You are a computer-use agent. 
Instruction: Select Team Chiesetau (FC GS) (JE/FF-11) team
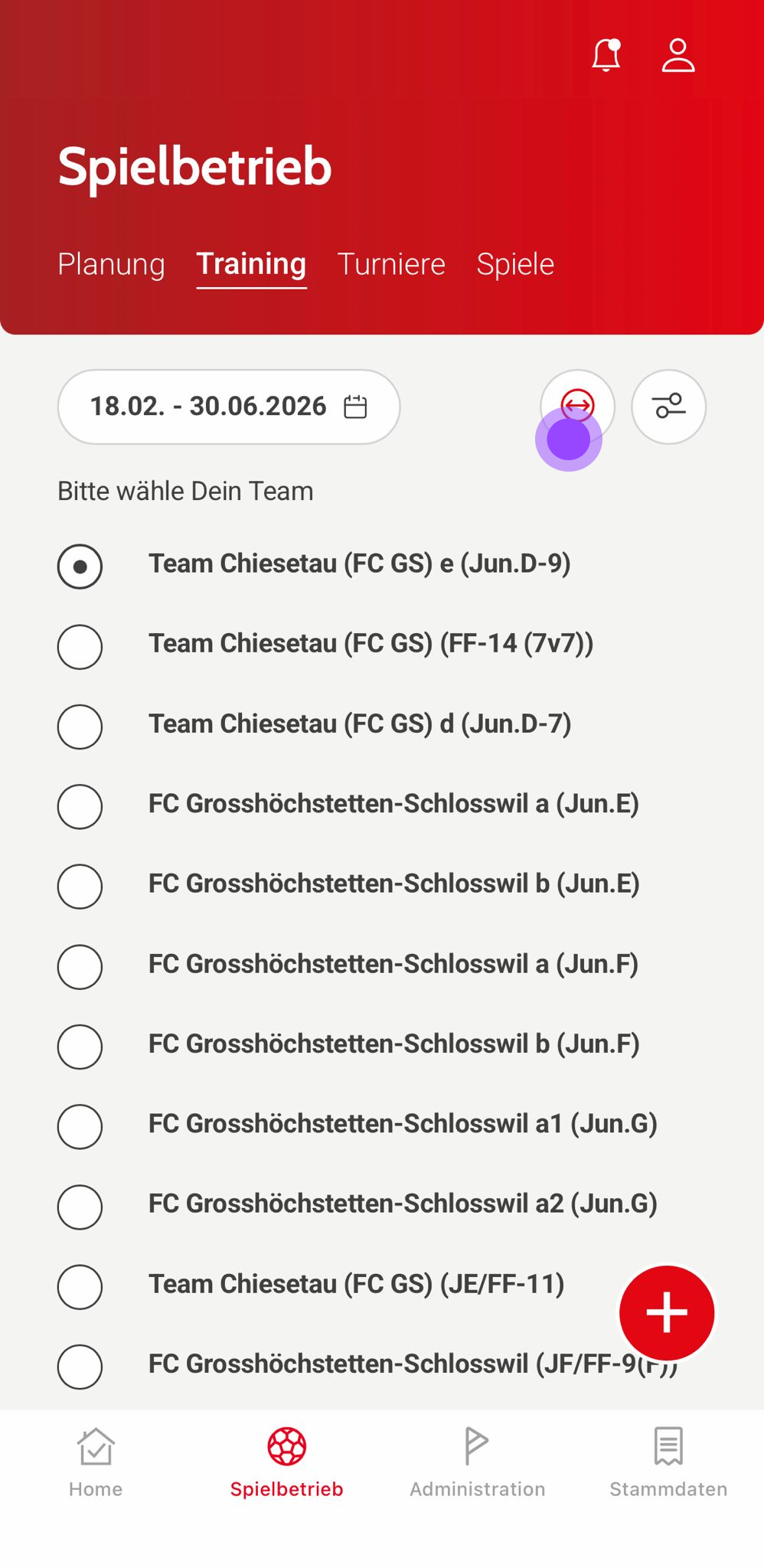pos(80,1286)
